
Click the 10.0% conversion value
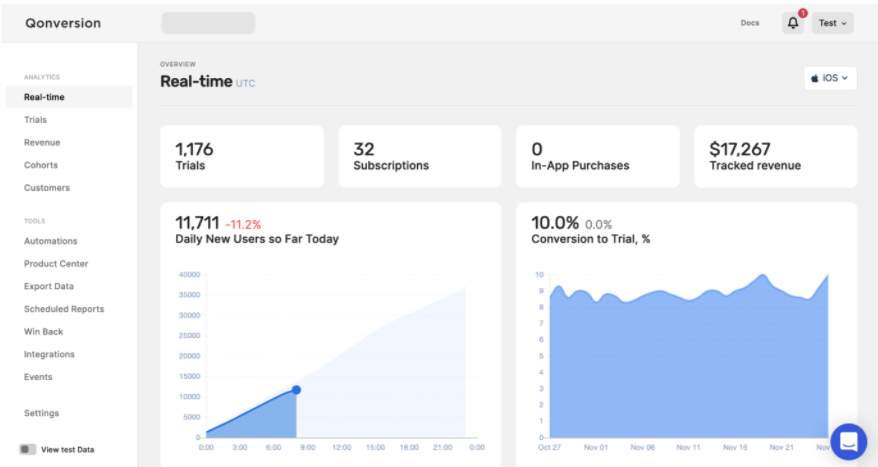pos(555,223)
